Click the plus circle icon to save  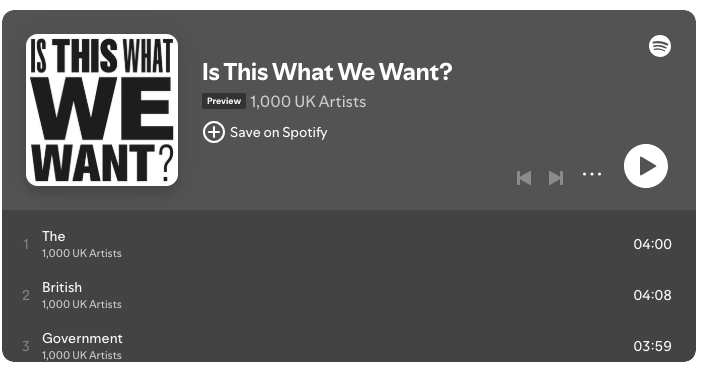214,132
